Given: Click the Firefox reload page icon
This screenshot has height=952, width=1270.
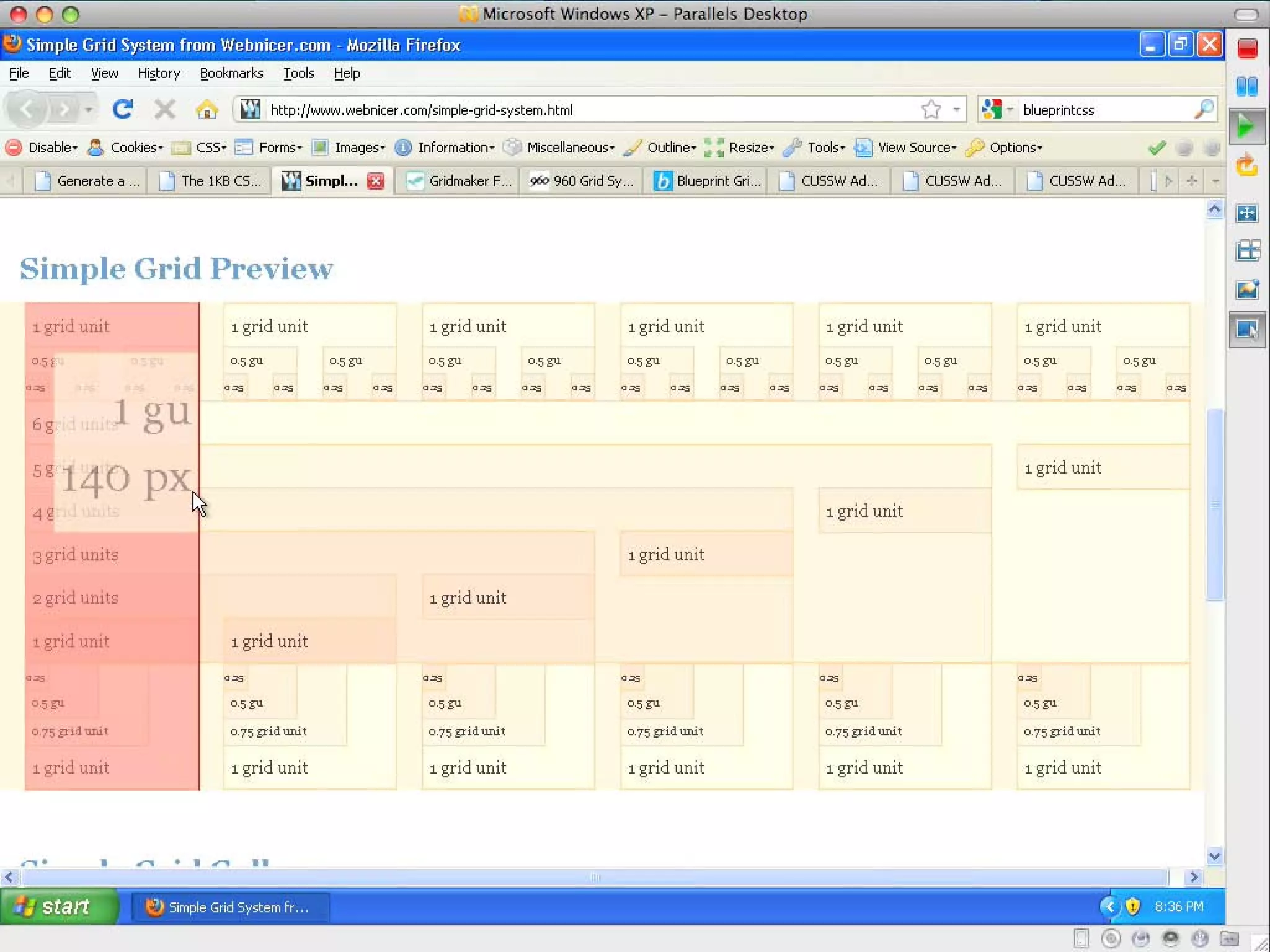Looking at the screenshot, I should pos(122,110).
